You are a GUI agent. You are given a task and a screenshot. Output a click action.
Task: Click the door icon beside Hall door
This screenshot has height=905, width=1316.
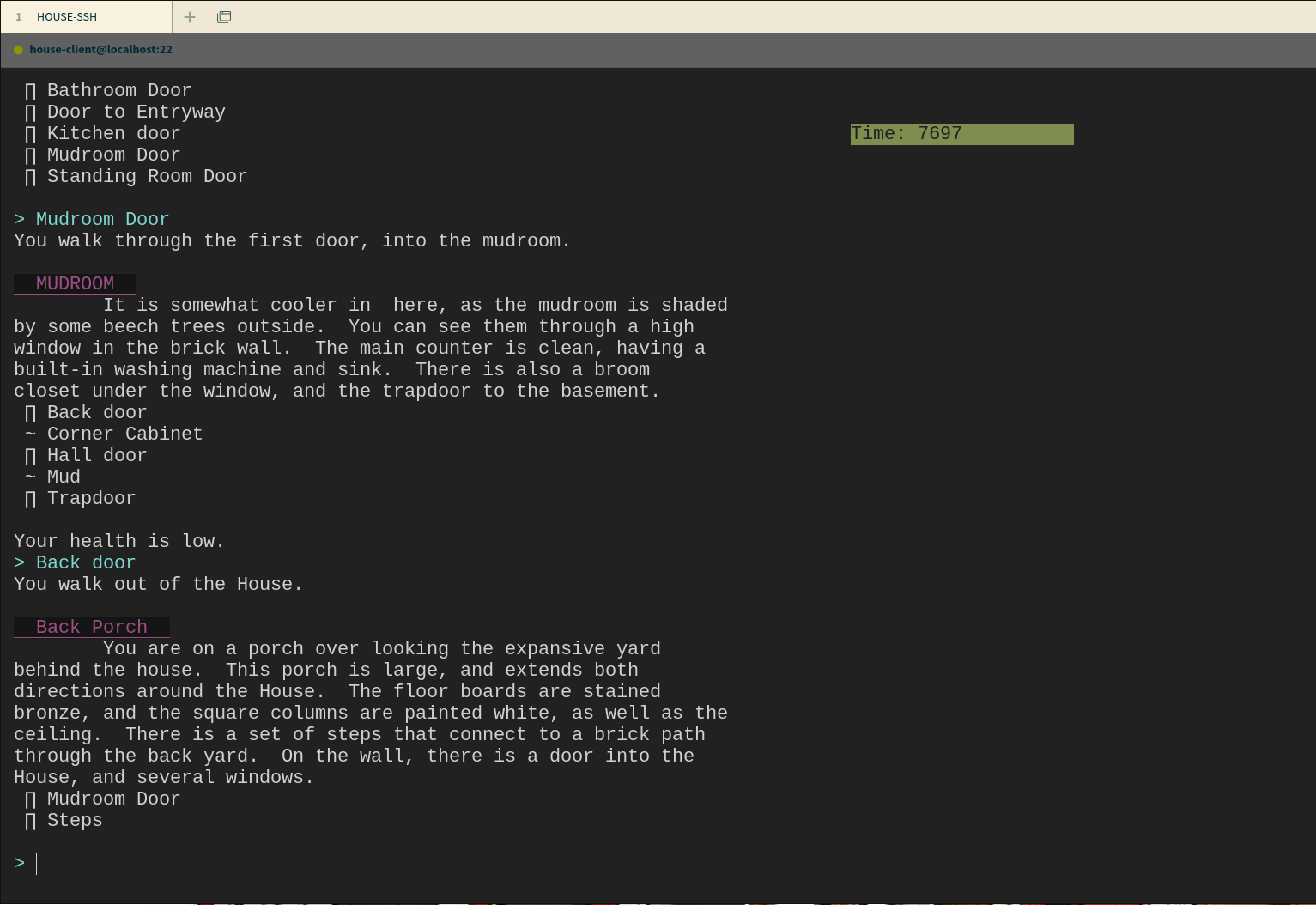point(31,456)
